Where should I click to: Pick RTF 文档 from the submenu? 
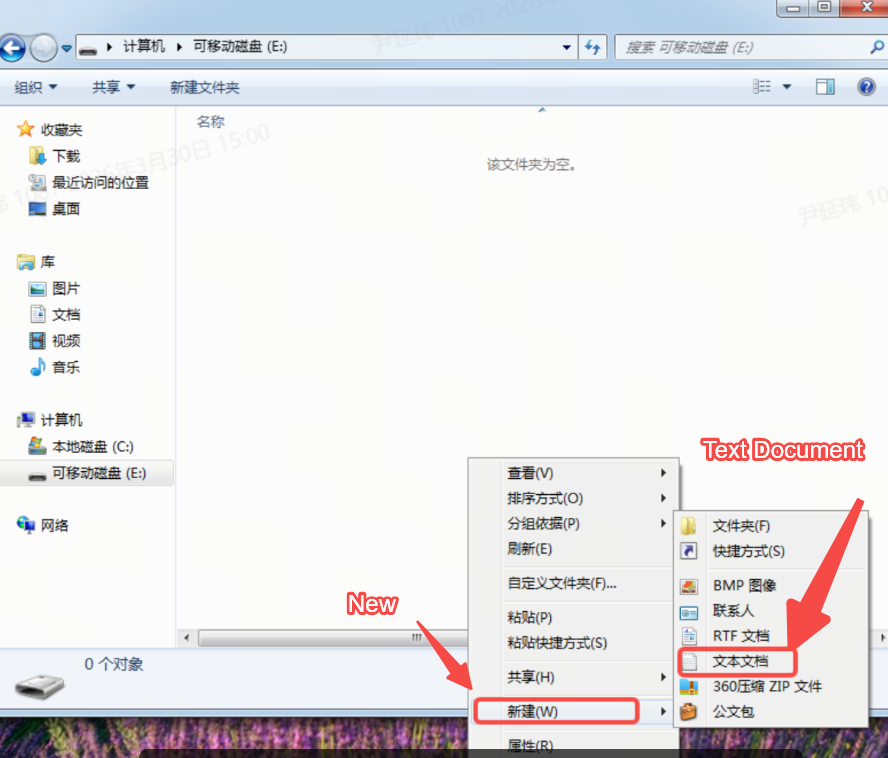coord(740,636)
